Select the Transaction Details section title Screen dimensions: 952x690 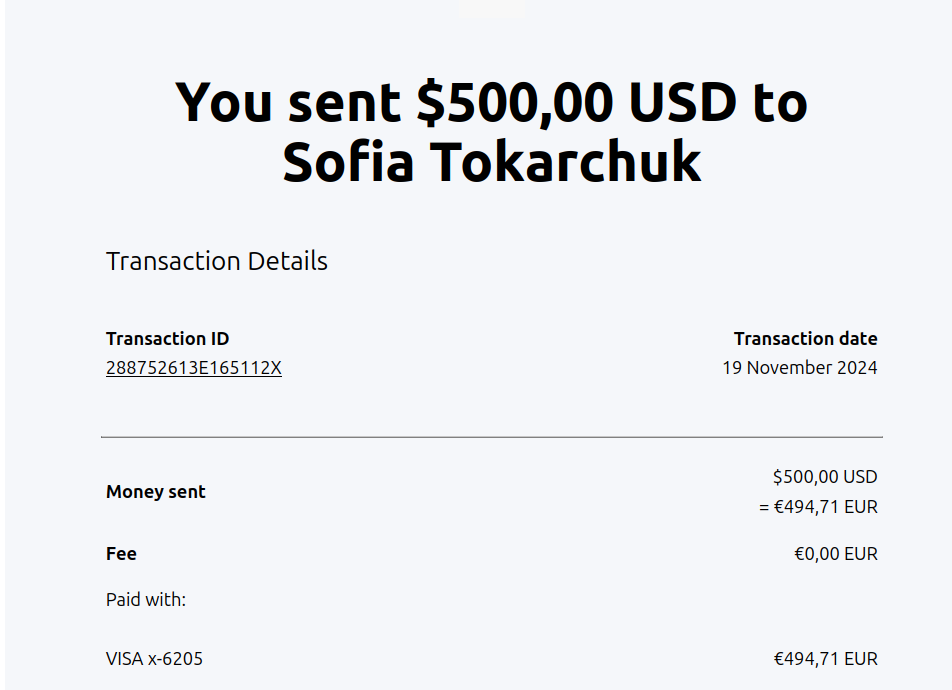tap(217, 262)
